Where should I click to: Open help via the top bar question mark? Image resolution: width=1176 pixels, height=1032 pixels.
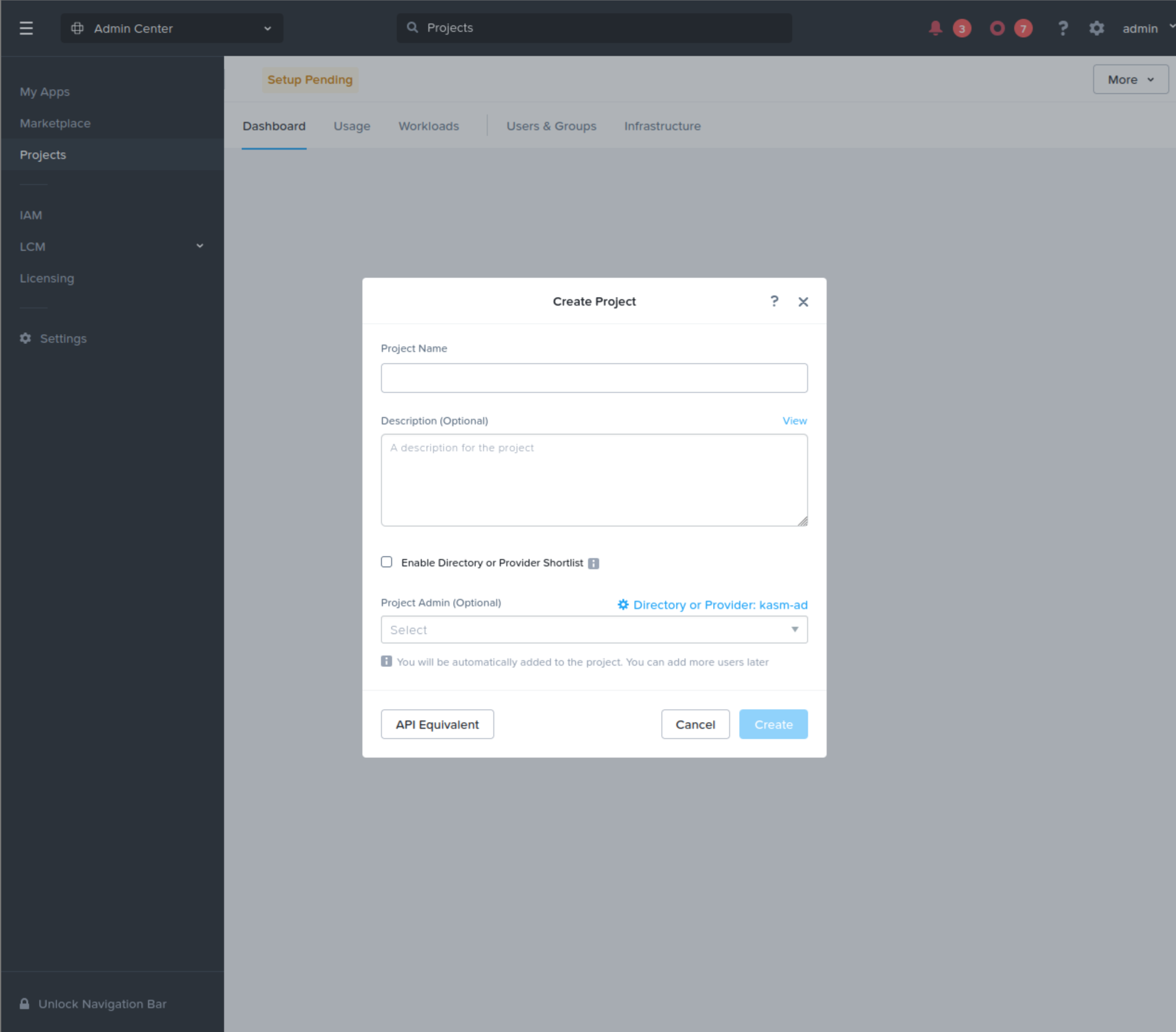click(1063, 28)
